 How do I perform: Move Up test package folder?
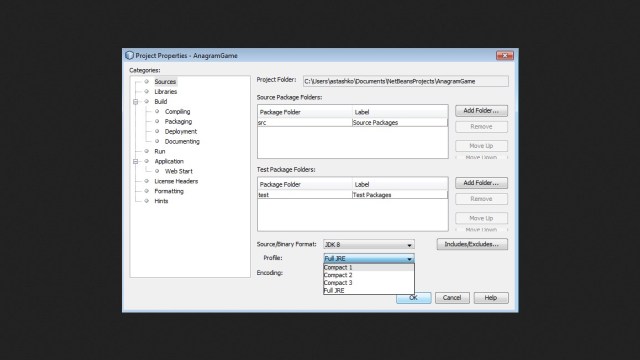click(x=481, y=218)
